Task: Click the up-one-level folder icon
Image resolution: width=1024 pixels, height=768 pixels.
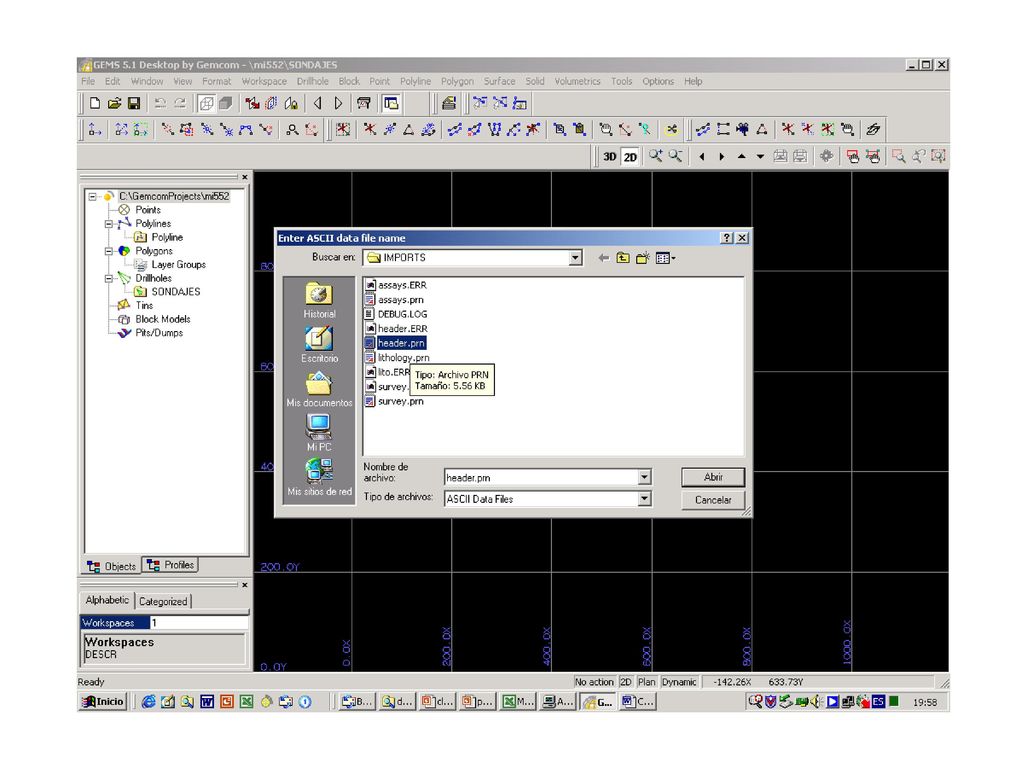Action: pyautogui.click(x=623, y=258)
